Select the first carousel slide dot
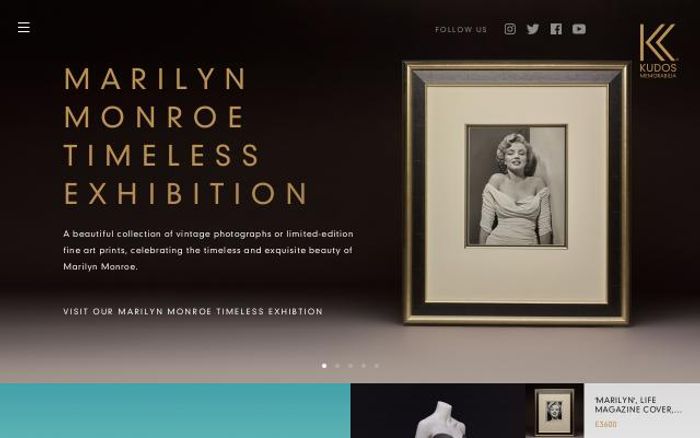Screen dimensions: 700x438 pos(324,366)
